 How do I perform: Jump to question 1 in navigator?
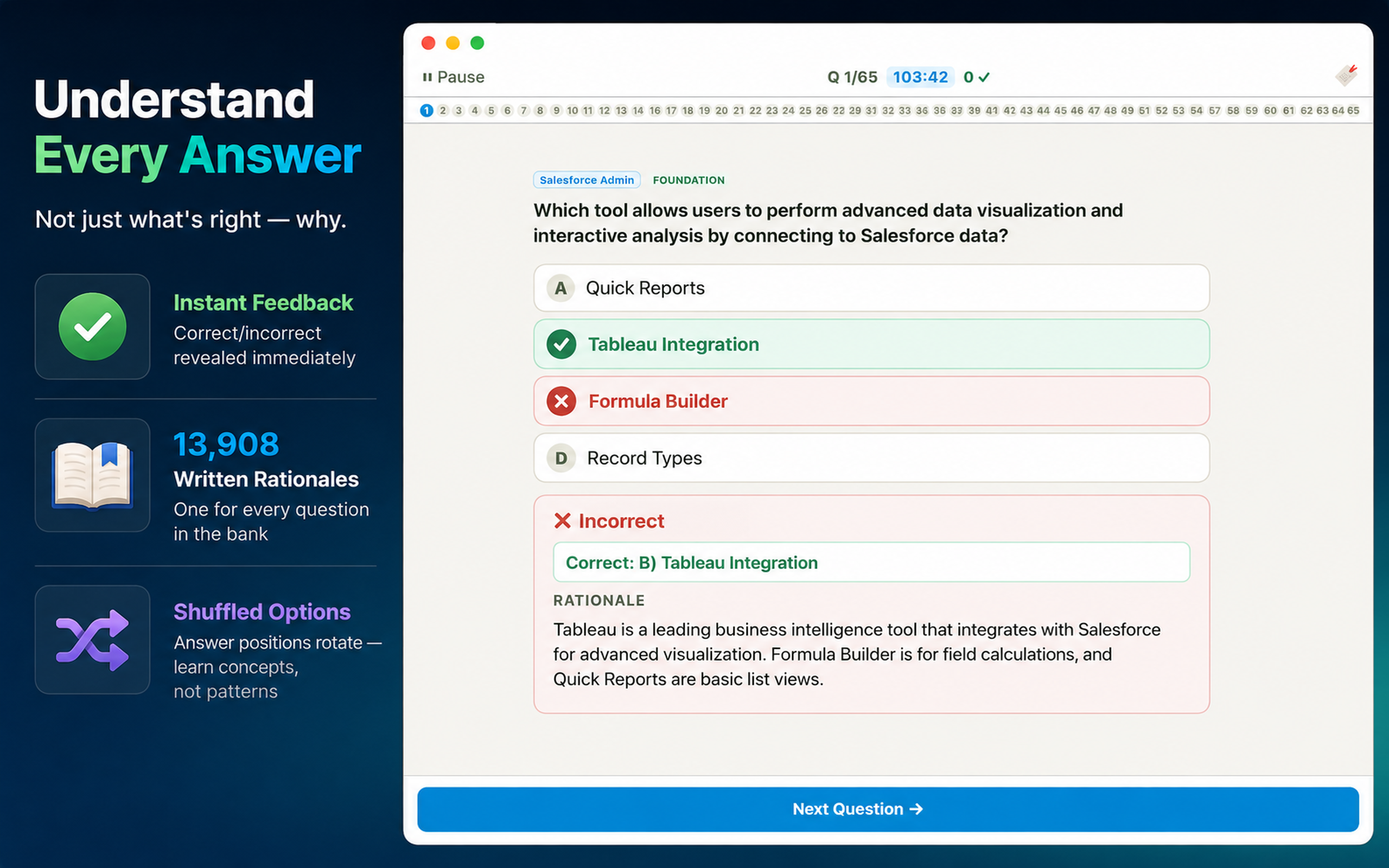pos(426,110)
